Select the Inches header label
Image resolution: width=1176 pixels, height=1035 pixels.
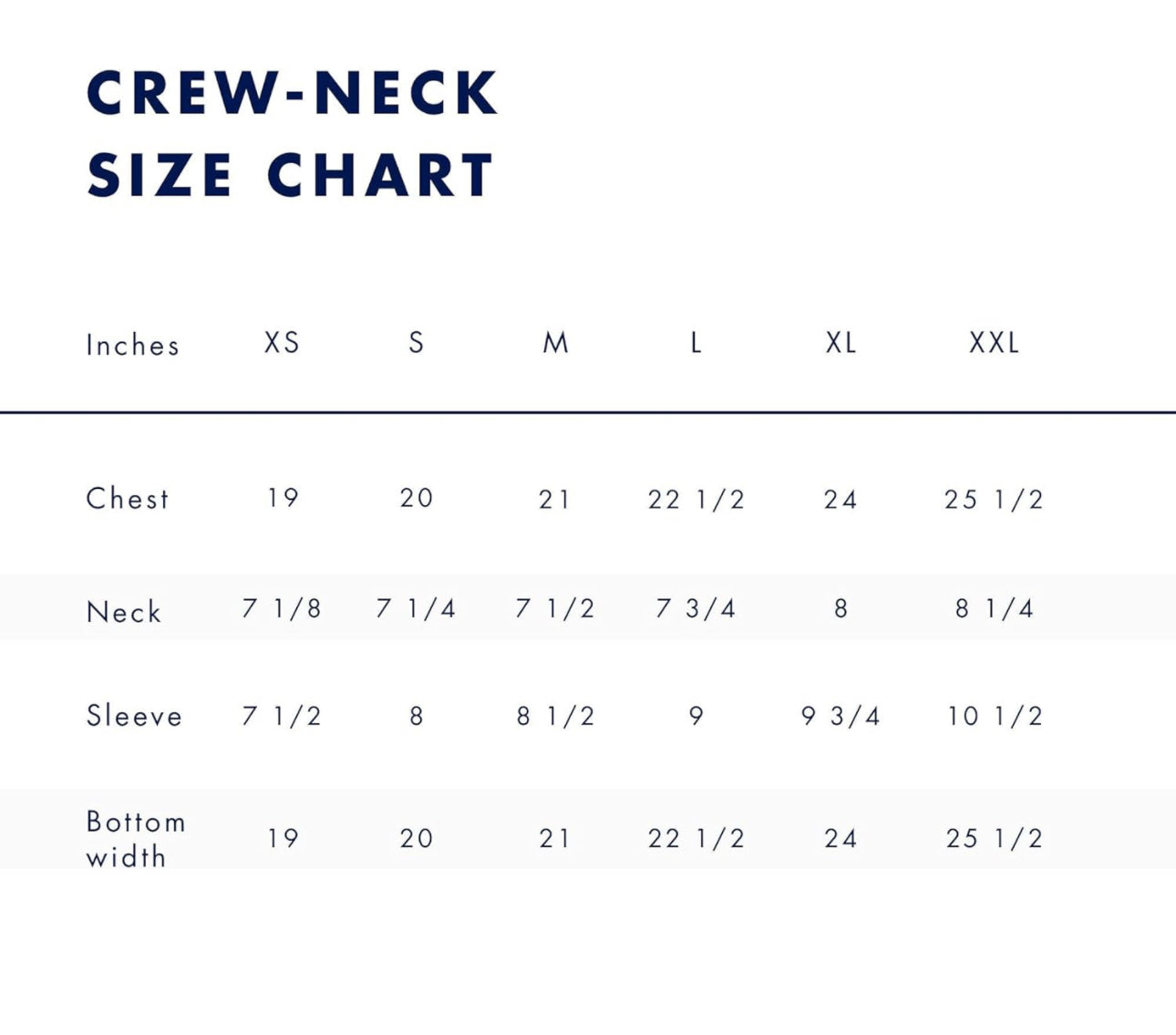133,346
